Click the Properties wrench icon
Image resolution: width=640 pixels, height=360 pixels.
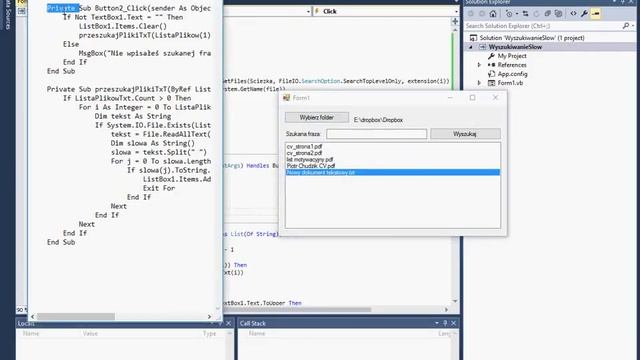(x=584, y=13)
